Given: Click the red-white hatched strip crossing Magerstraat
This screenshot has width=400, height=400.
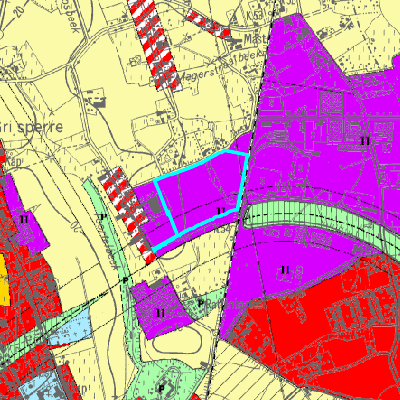Looking at the screenshot, I should pyautogui.click(x=156, y=45).
